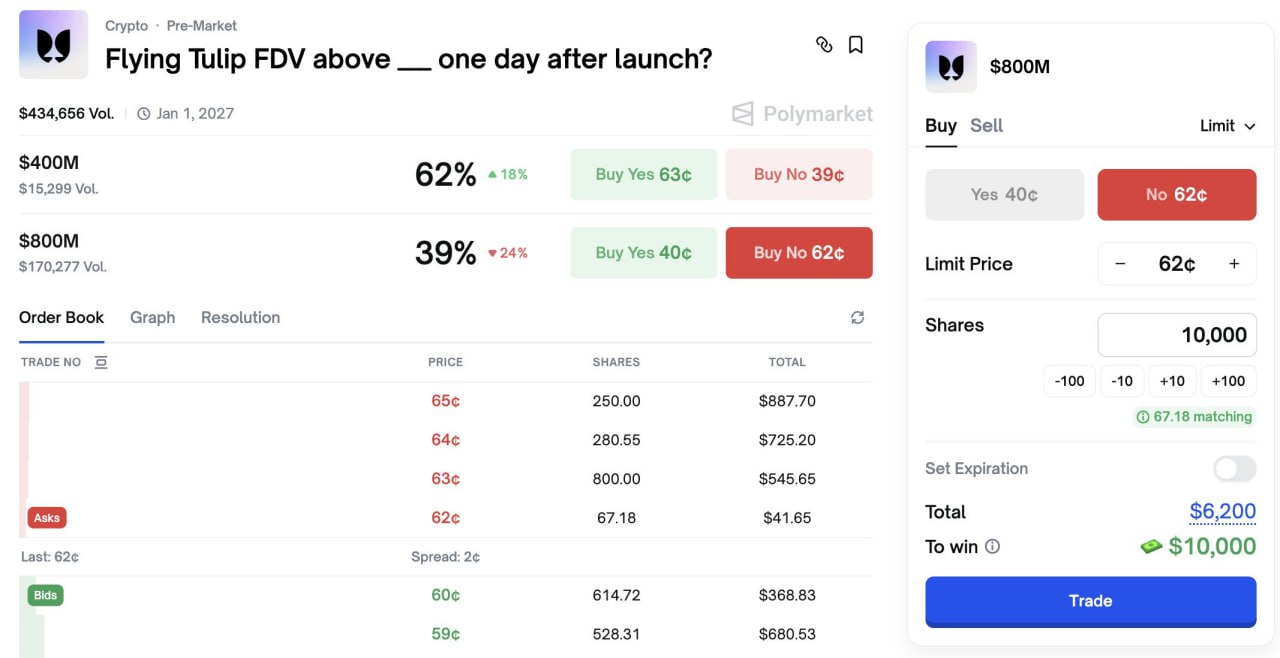The width and height of the screenshot is (1280, 658).
Task: Open the Limit order type dropdown
Action: tap(1227, 126)
